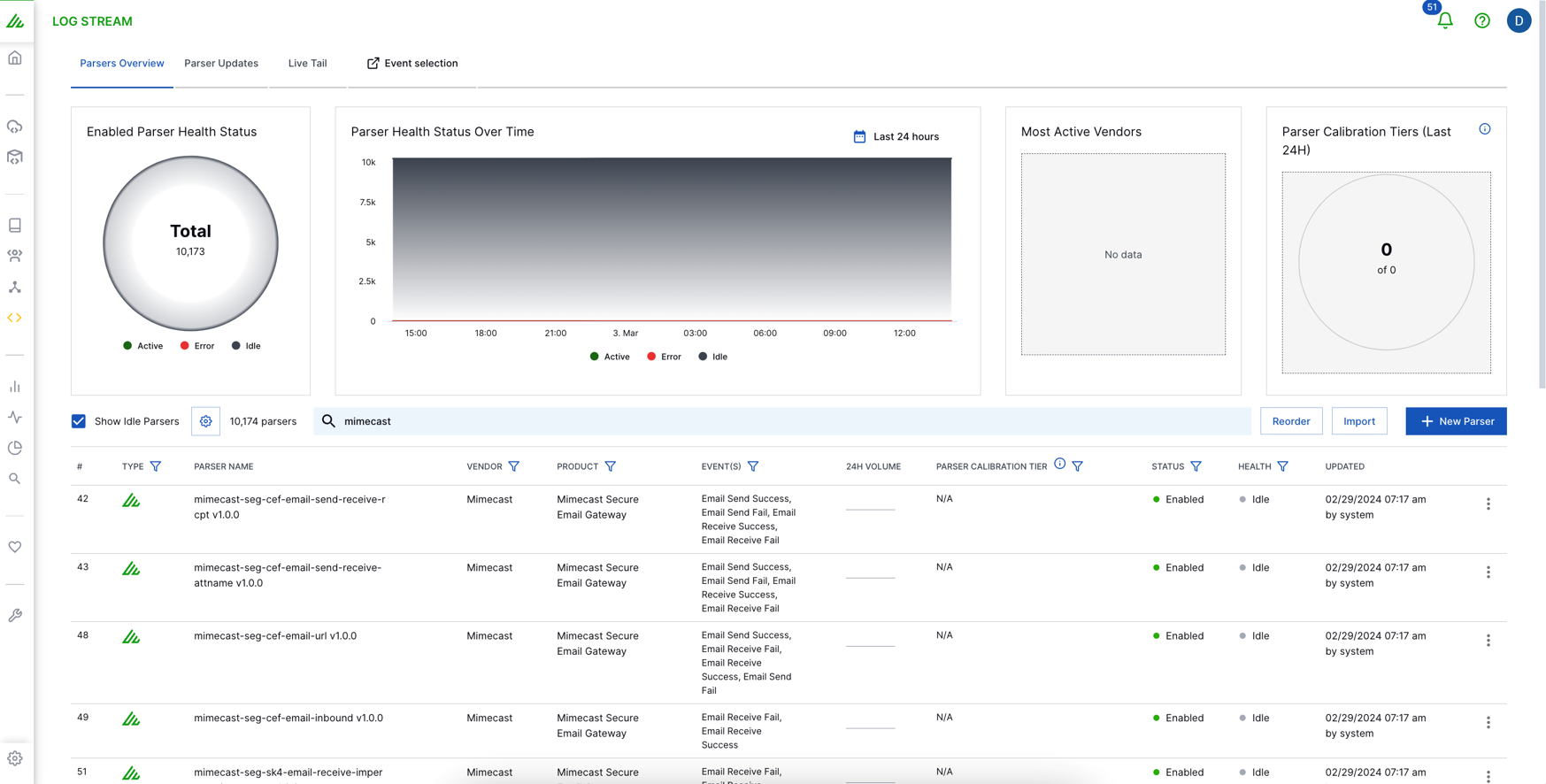The image size is (1546, 784).
Task: Switch to the Live Tail tab
Action: pos(307,64)
